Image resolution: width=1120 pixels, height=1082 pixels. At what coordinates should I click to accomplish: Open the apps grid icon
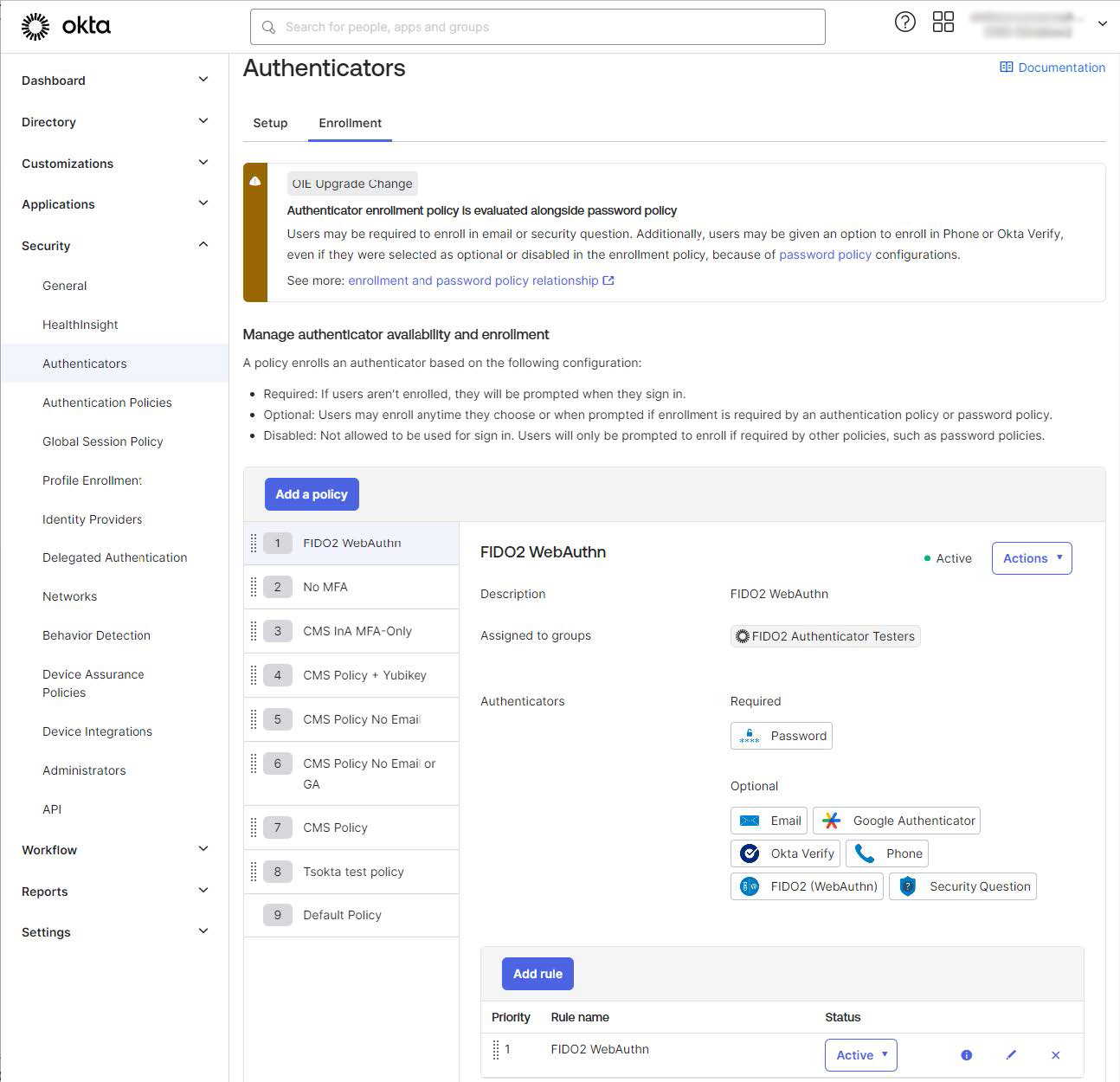pyautogui.click(x=943, y=23)
